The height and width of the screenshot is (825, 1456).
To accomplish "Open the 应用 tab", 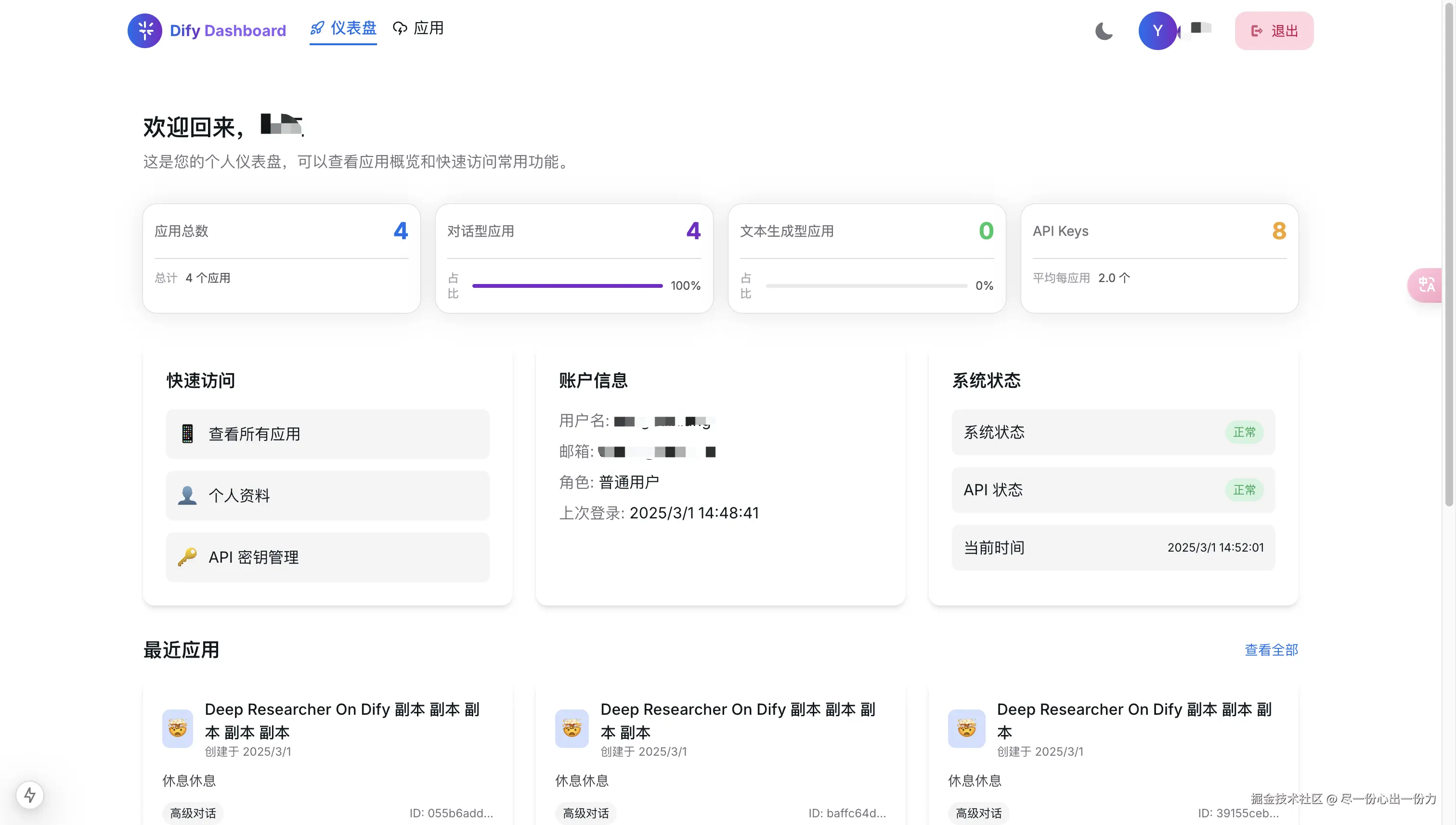I will tap(418, 28).
